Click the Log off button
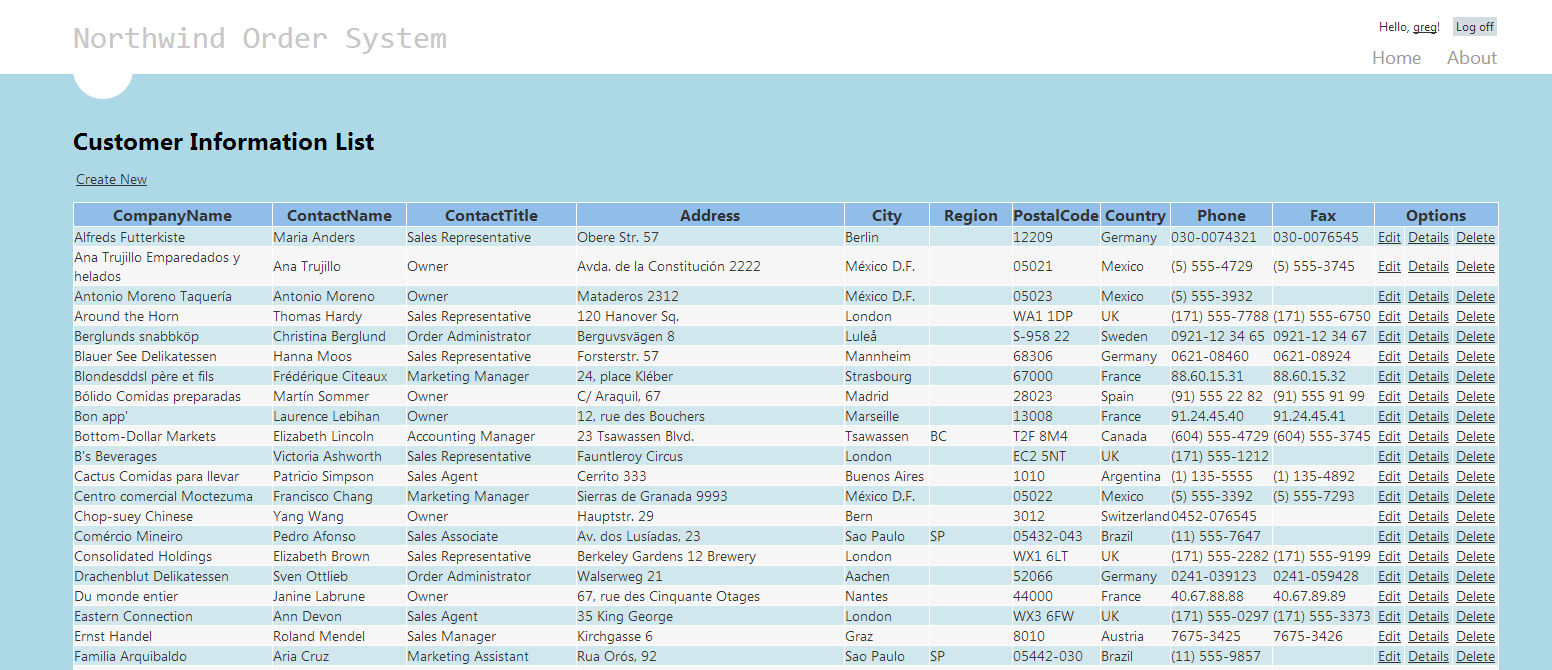Viewport: 1552px width, 670px height. (x=1475, y=27)
